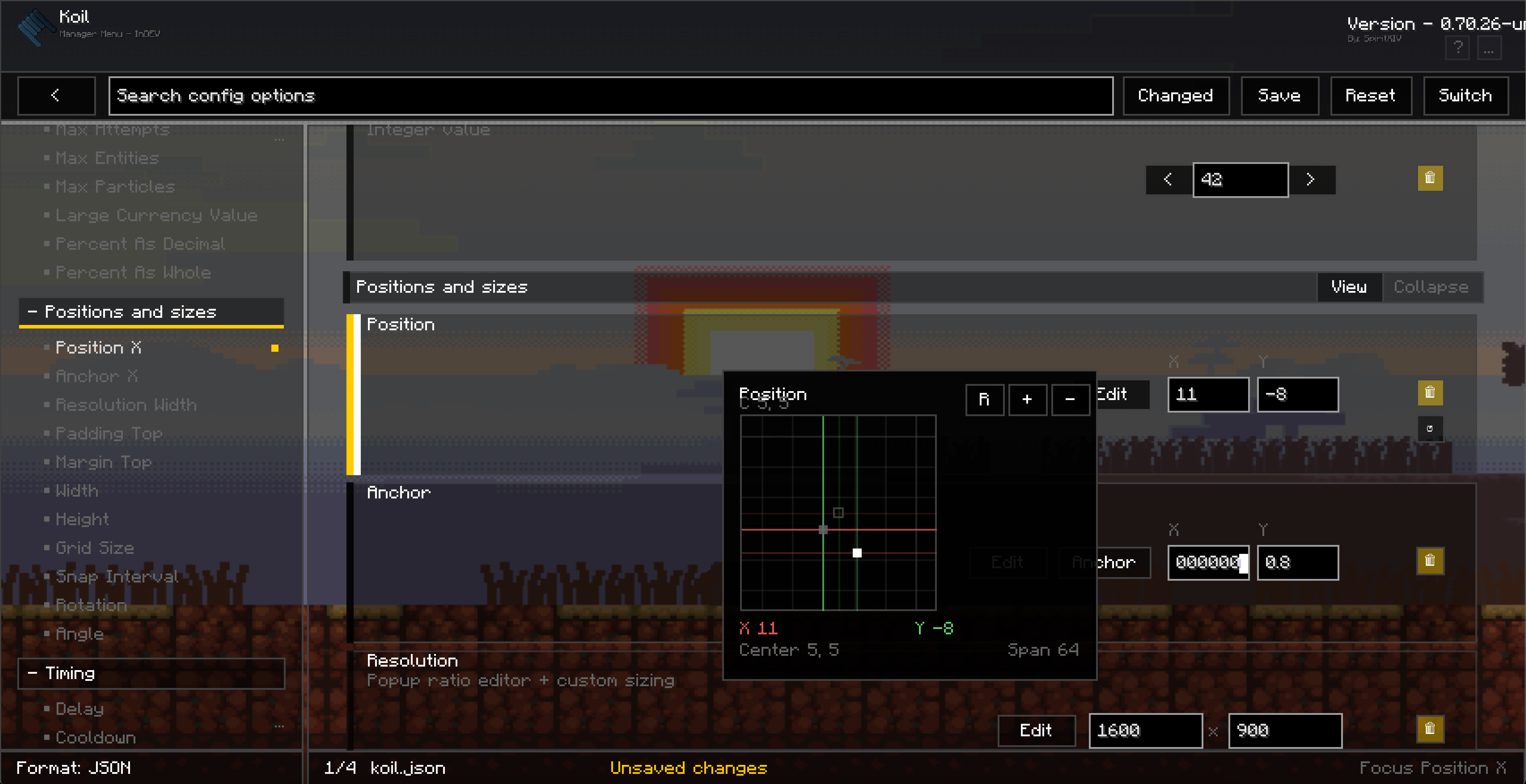Show only Changed options
The height and width of the screenshot is (784, 1526).
1176,95
